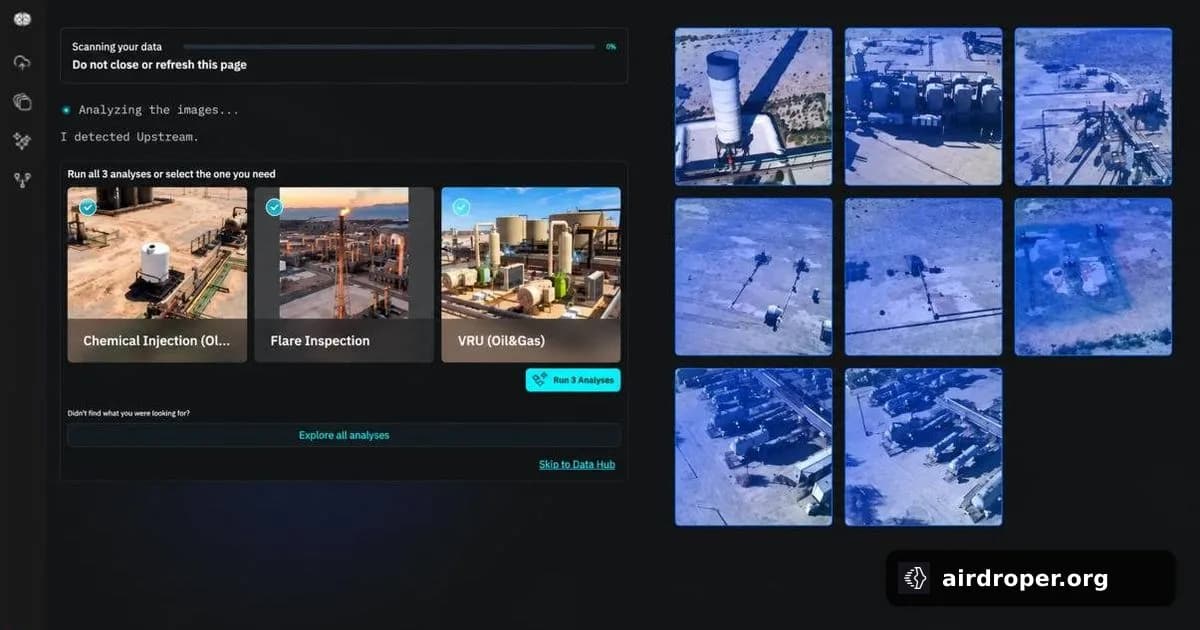Viewport: 1200px width, 630px height.
Task: Click the brain logo icon in sidebar
Action: 22,19
